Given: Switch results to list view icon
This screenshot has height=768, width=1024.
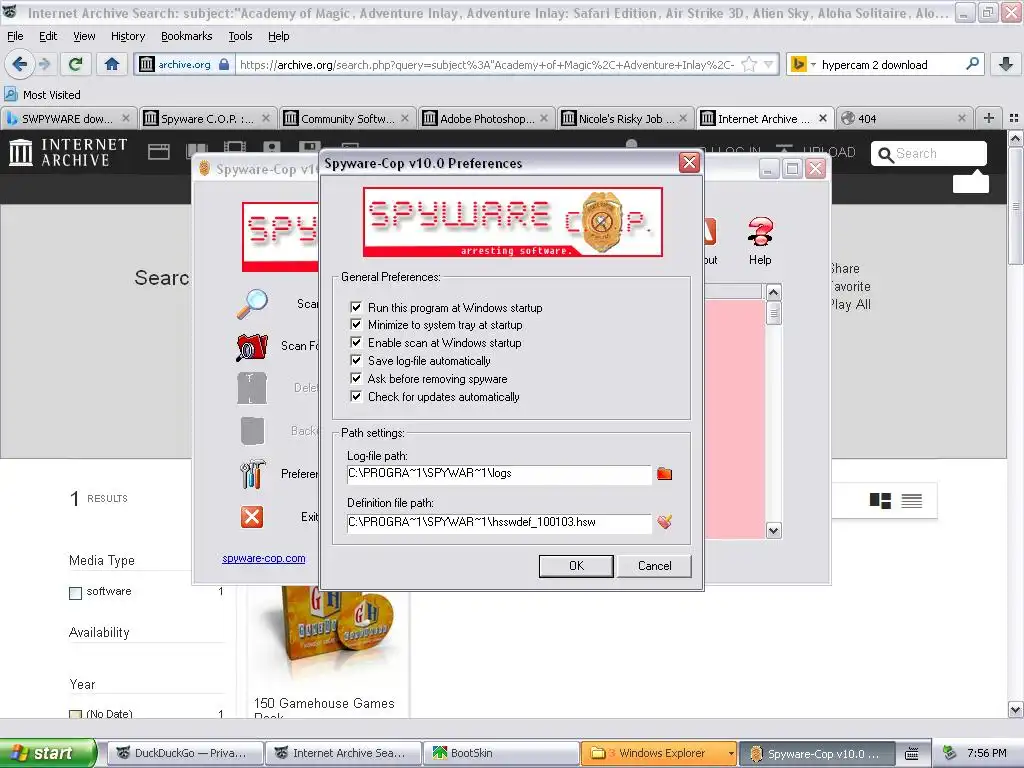Looking at the screenshot, I should point(912,501).
